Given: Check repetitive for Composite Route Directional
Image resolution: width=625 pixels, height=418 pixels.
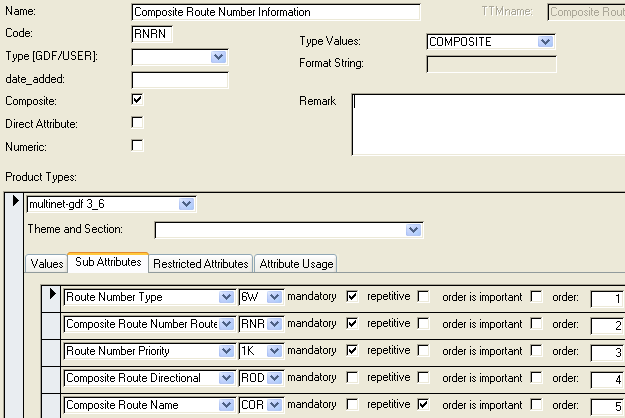Looking at the screenshot, I should [423, 377].
